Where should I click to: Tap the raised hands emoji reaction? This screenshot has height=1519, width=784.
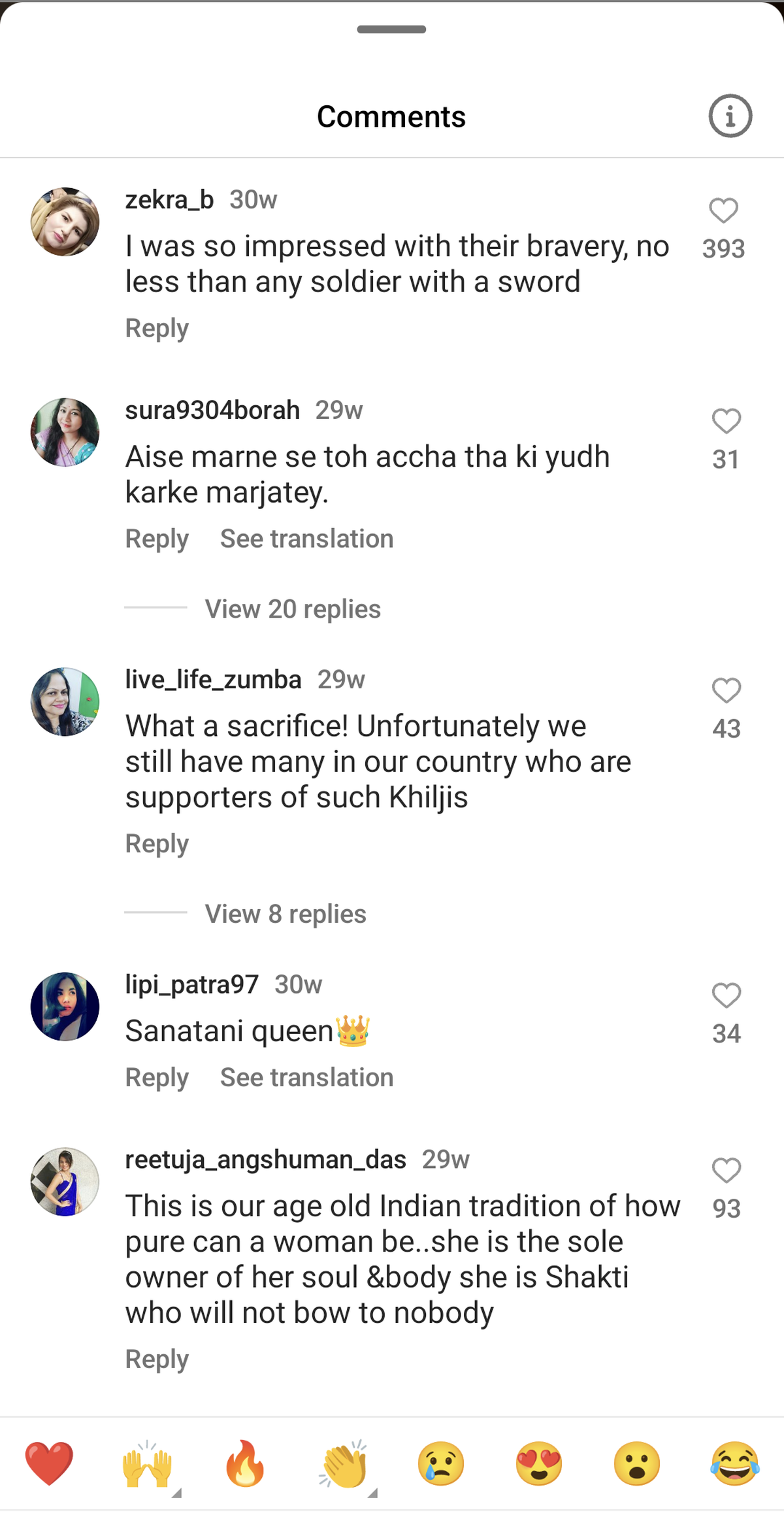[148, 1464]
